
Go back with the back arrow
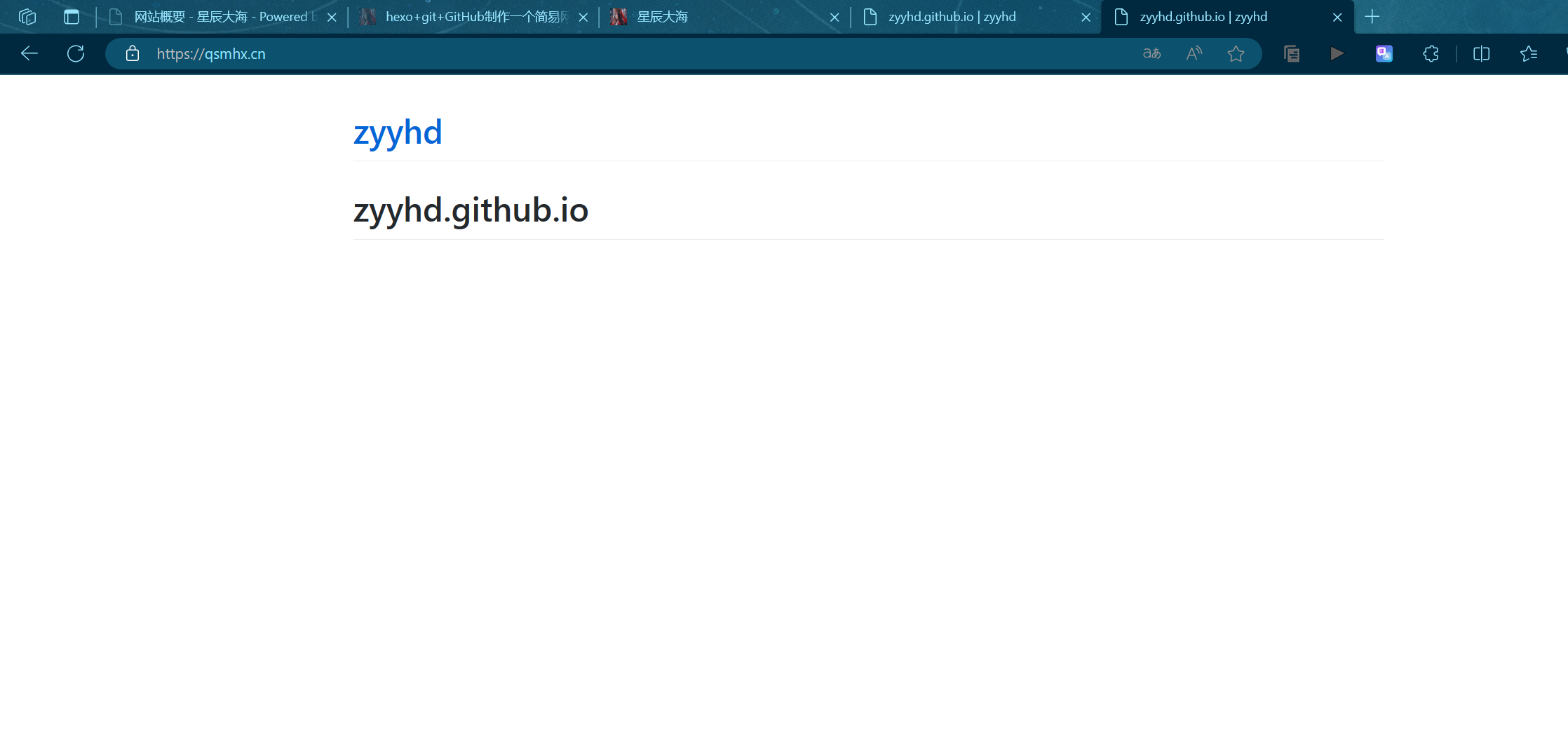(x=29, y=53)
